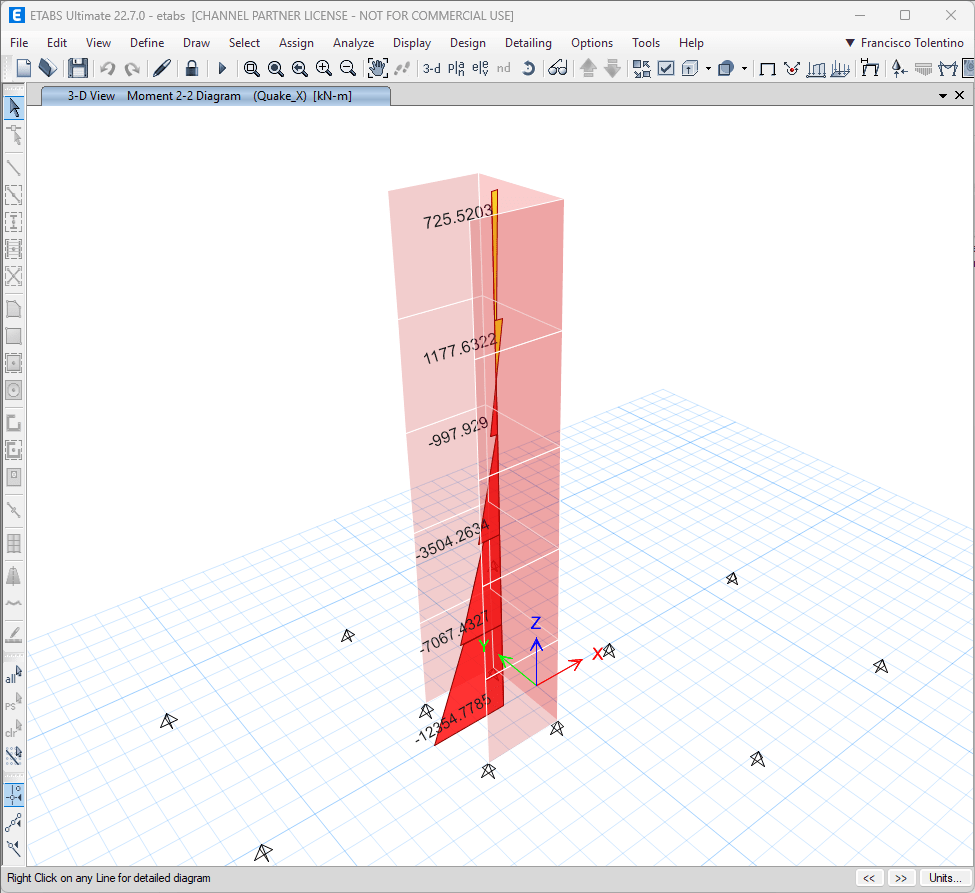Save the model with floppy disk icon
The height and width of the screenshot is (893, 975).
click(78, 68)
